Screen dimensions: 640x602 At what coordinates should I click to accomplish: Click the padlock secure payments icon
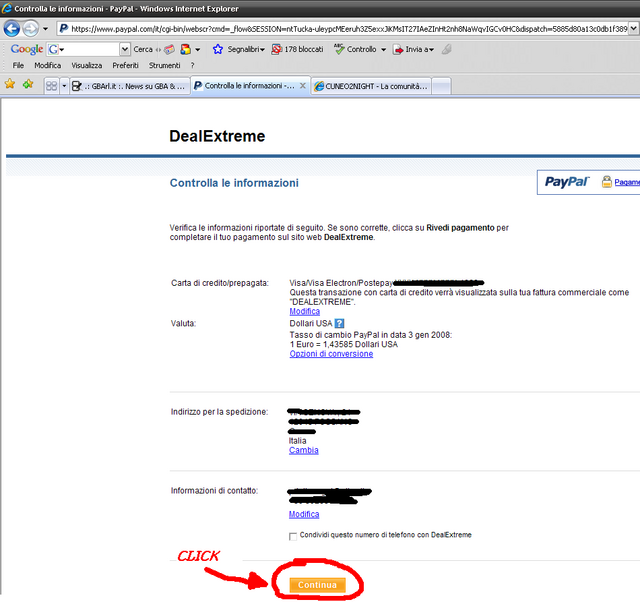point(607,182)
